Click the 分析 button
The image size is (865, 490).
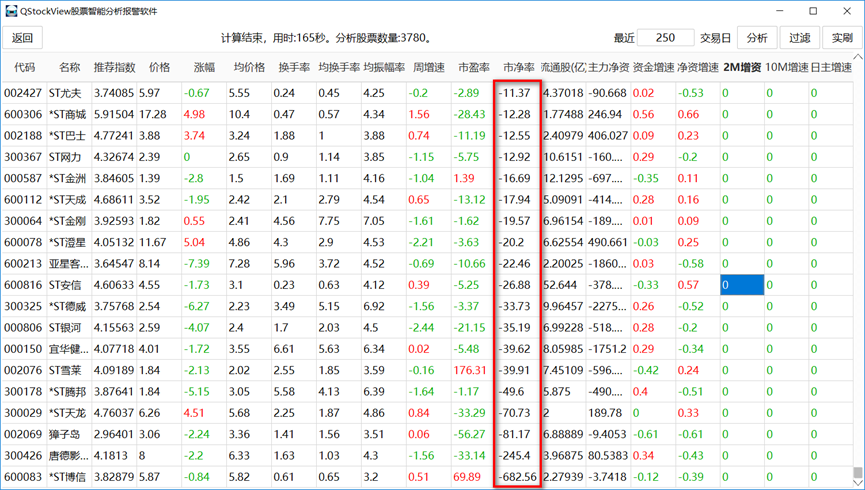[x=757, y=38]
